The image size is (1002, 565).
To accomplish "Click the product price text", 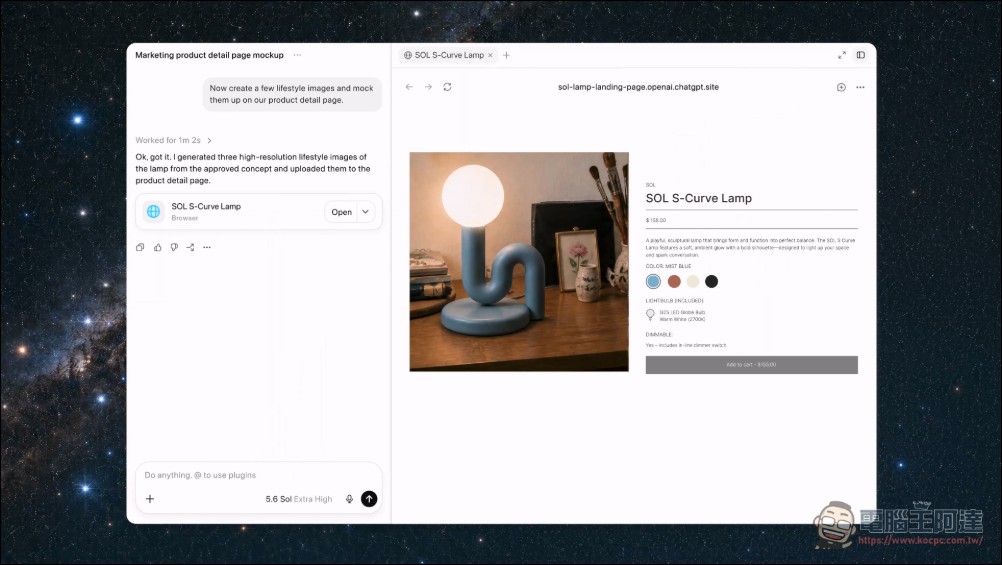I will click(656, 220).
